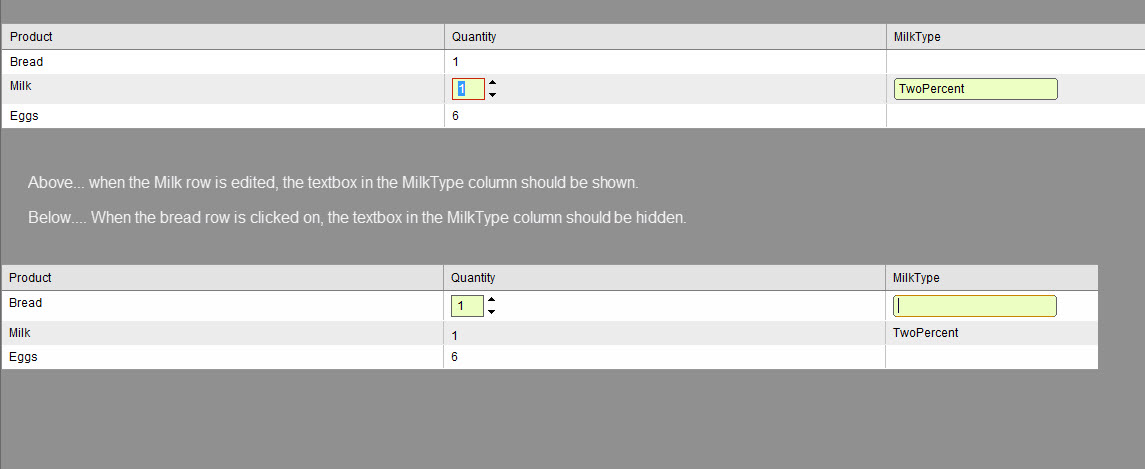
Task: Click the empty MilkType textbox in lower grid
Action: [974, 306]
